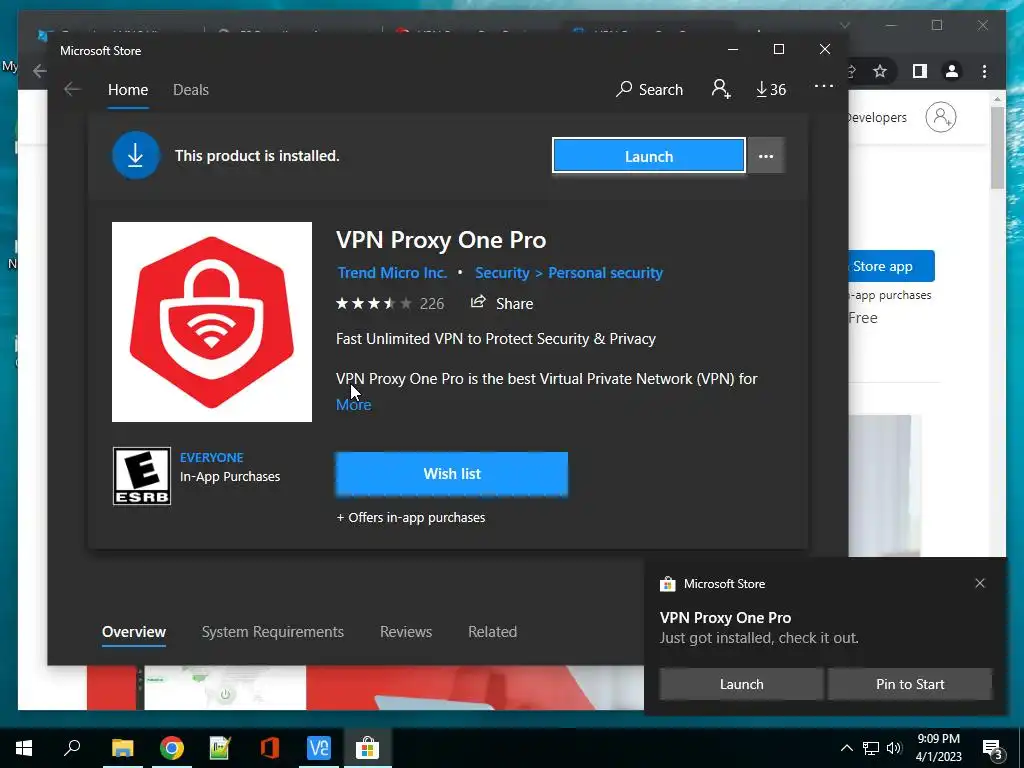Viewport: 1024px width, 768px height.
Task: Open the clock showing 9:09 PM
Action: coord(938,748)
